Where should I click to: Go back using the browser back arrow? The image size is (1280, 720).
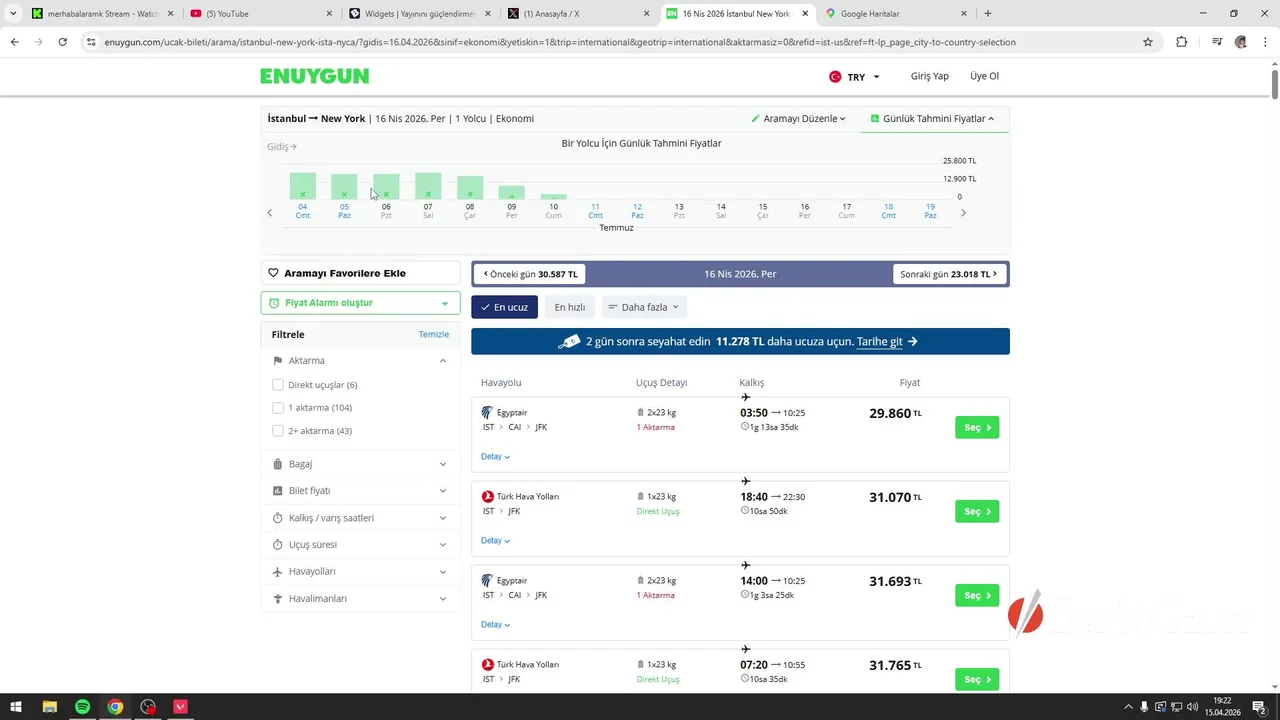click(x=14, y=42)
